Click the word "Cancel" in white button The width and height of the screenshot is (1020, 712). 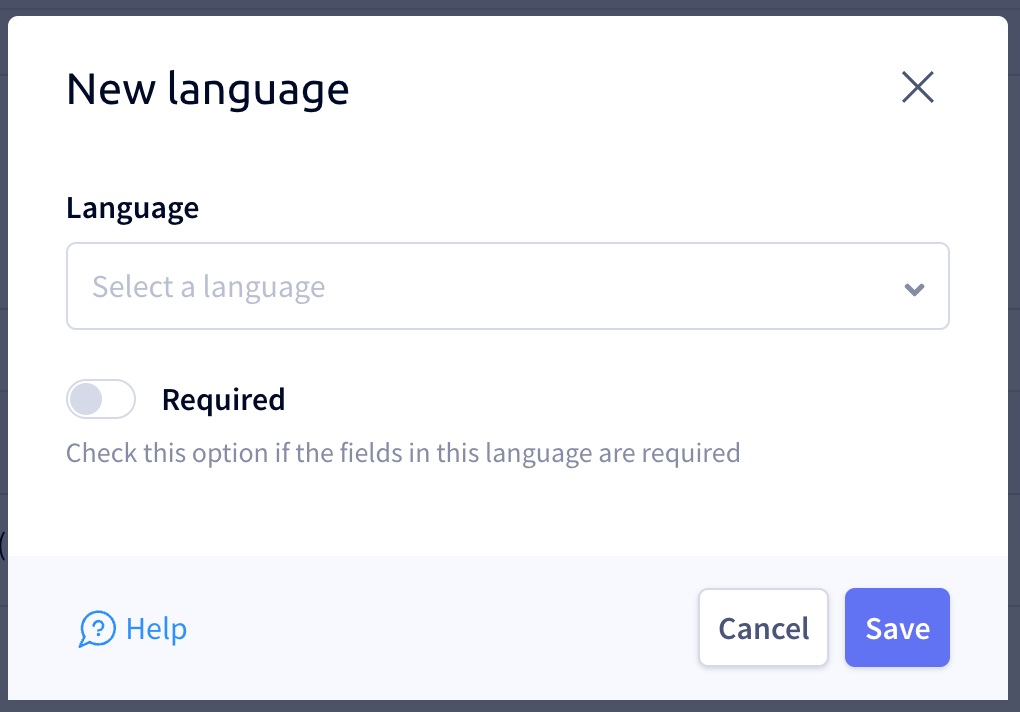tap(764, 629)
